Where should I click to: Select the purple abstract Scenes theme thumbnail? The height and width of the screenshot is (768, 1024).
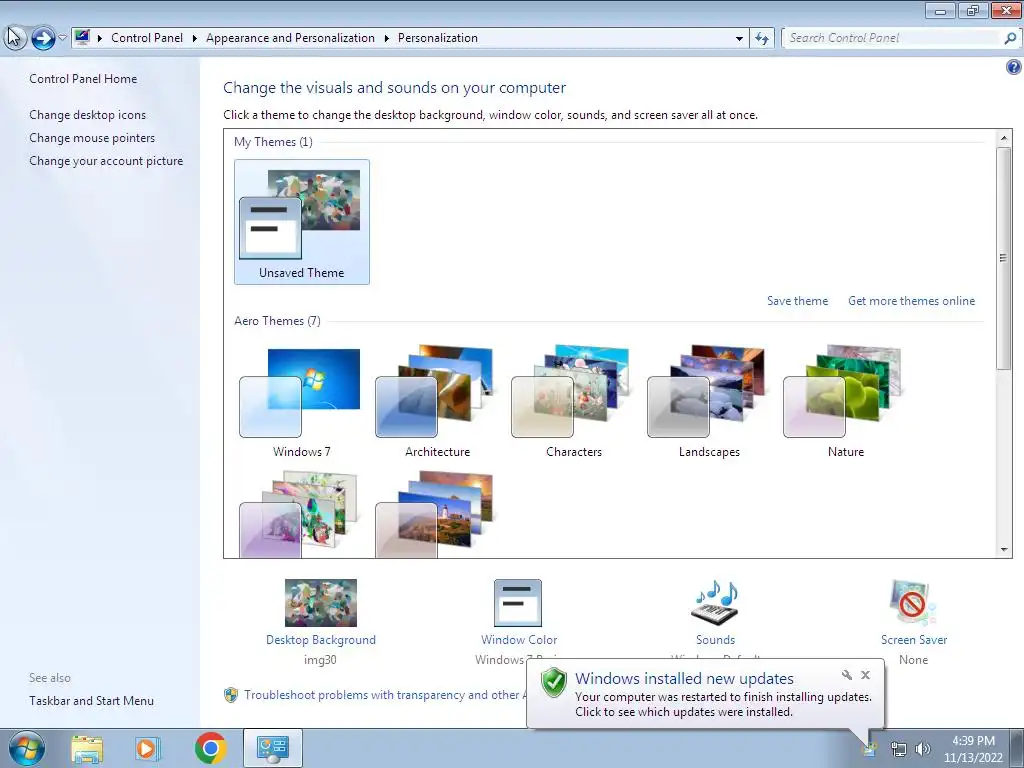pyautogui.click(x=299, y=514)
